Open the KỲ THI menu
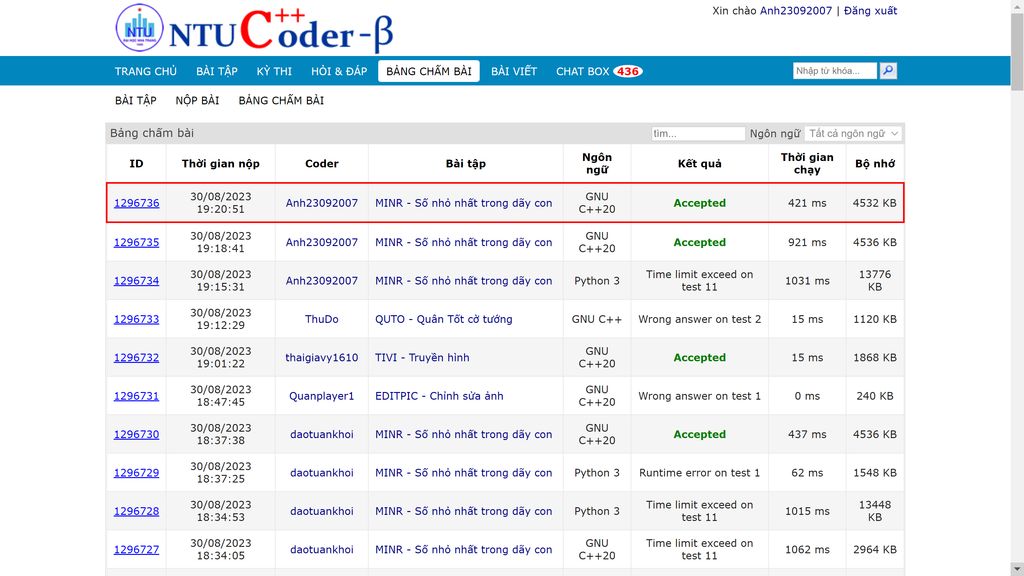 click(274, 71)
